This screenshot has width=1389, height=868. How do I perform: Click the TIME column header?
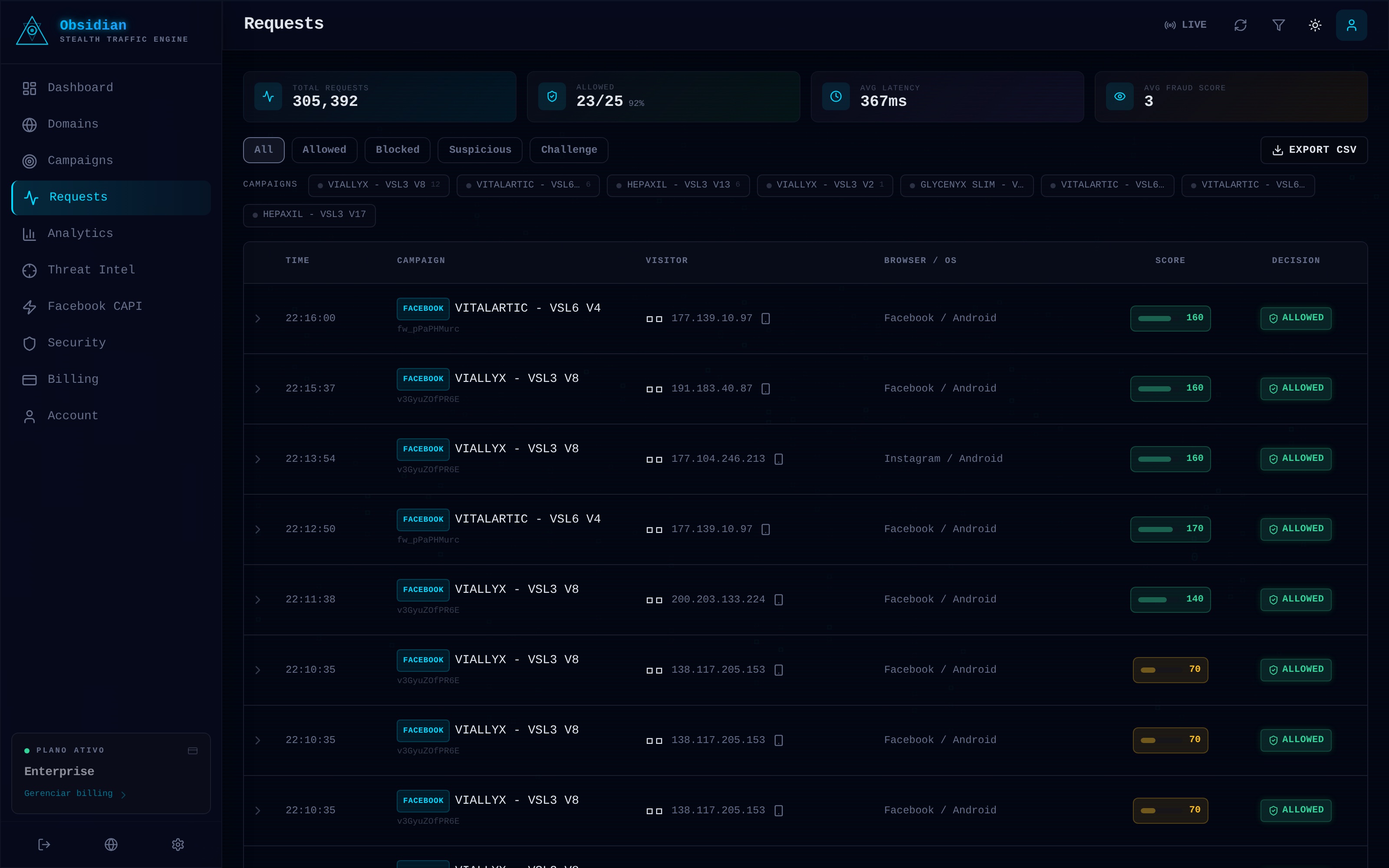(297, 261)
